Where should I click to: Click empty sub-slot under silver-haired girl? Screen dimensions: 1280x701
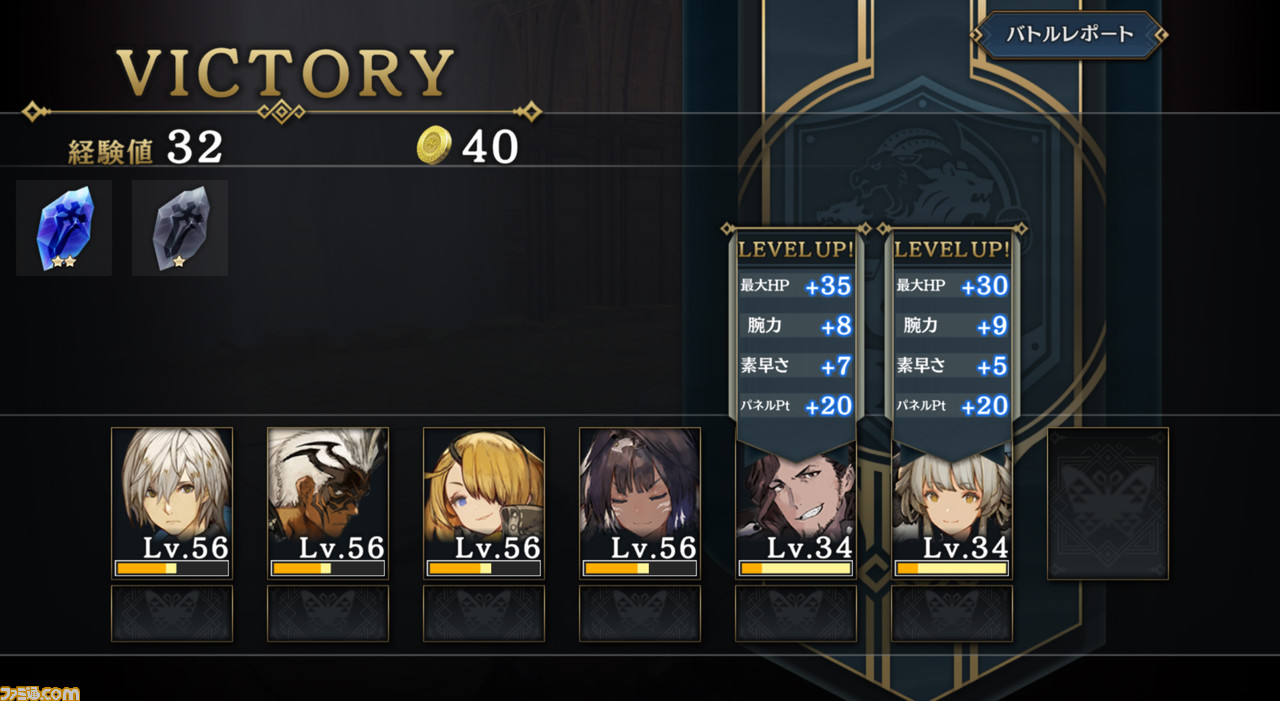coord(952,613)
